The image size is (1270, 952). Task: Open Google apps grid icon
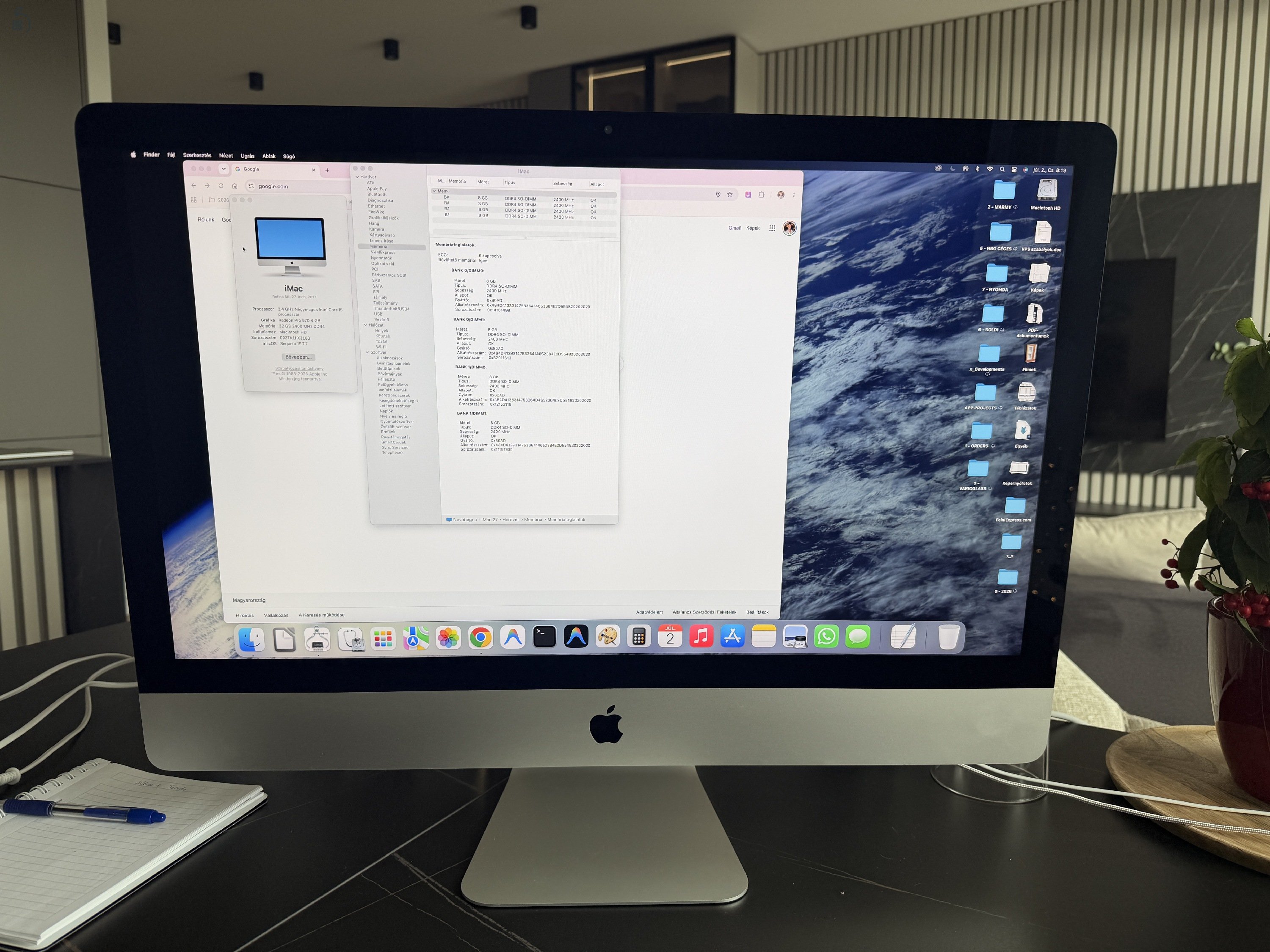pos(772,228)
